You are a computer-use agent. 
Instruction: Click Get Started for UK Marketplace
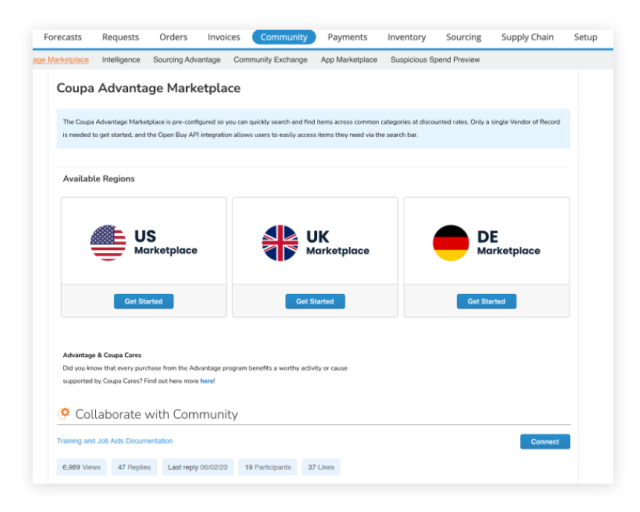point(315,301)
